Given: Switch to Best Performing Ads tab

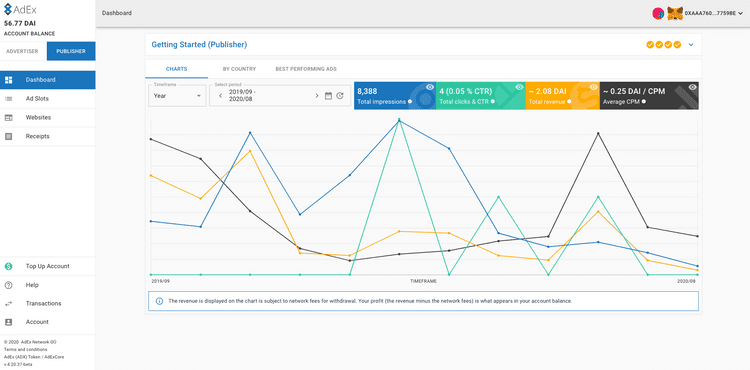Looking at the screenshot, I should [x=306, y=69].
